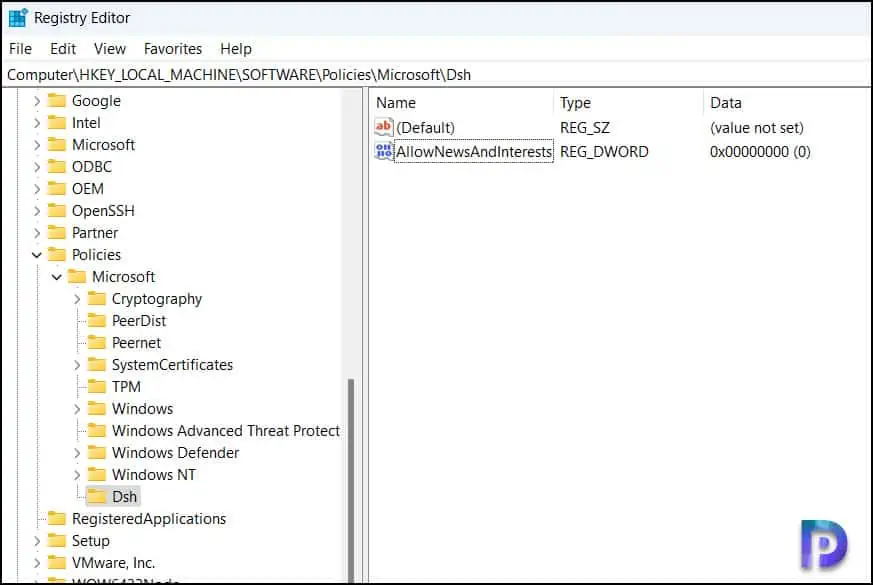Select the VMware, Inc. folder icon
The image size is (873, 585).
point(57,563)
